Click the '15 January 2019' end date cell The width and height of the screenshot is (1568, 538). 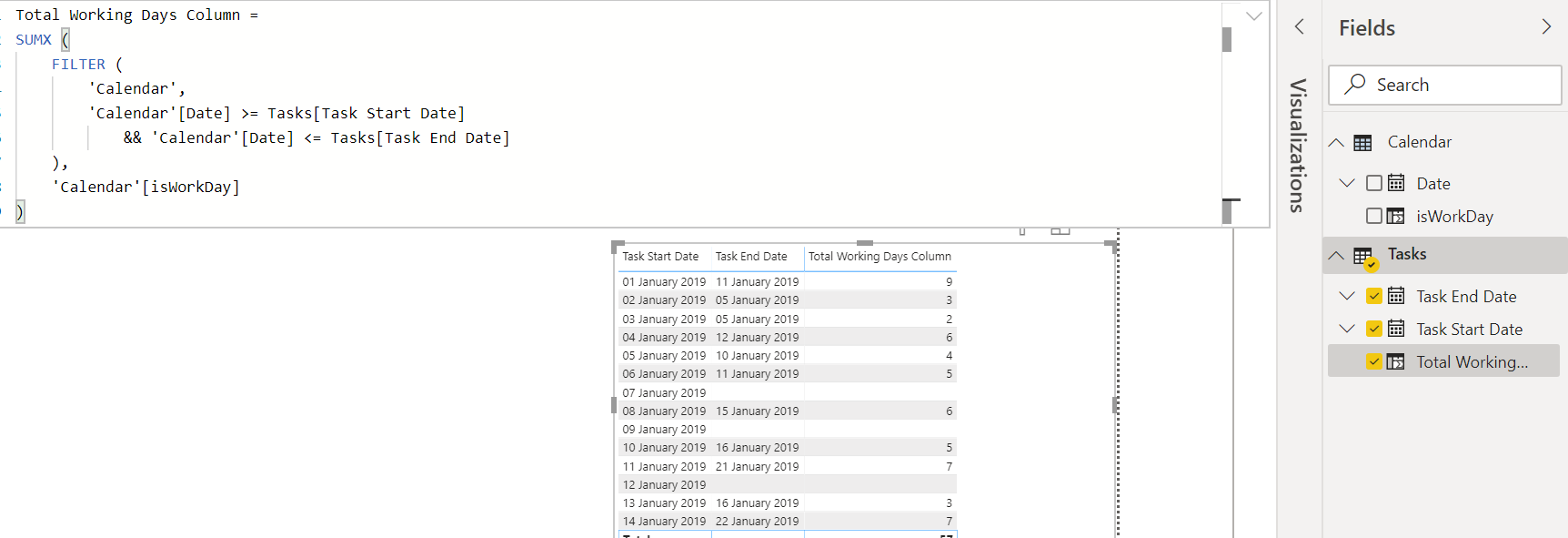757,411
